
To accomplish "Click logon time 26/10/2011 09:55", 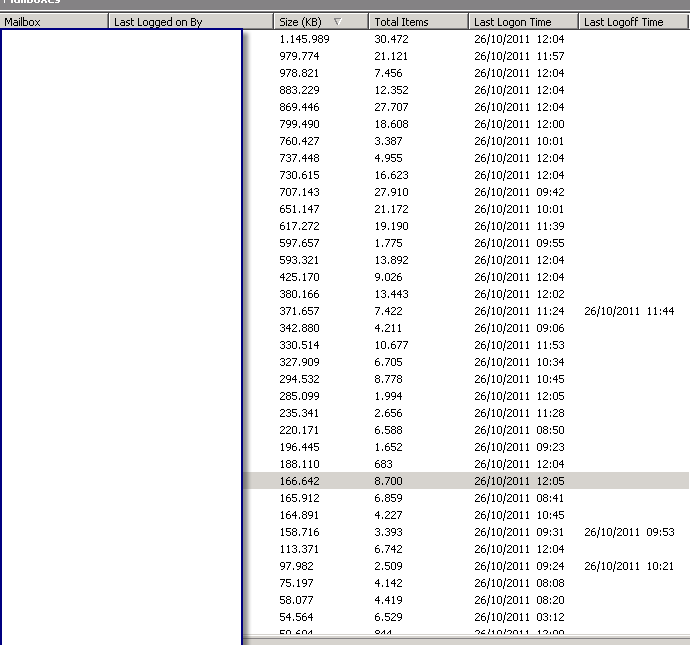I will (519, 243).
